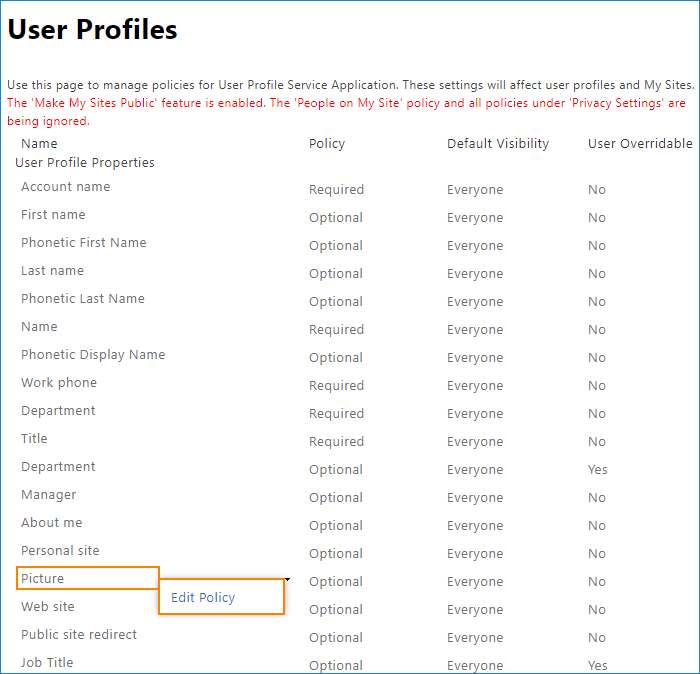The width and height of the screenshot is (700, 674).
Task: Select the Manager property
Action: click(x=48, y=495)
